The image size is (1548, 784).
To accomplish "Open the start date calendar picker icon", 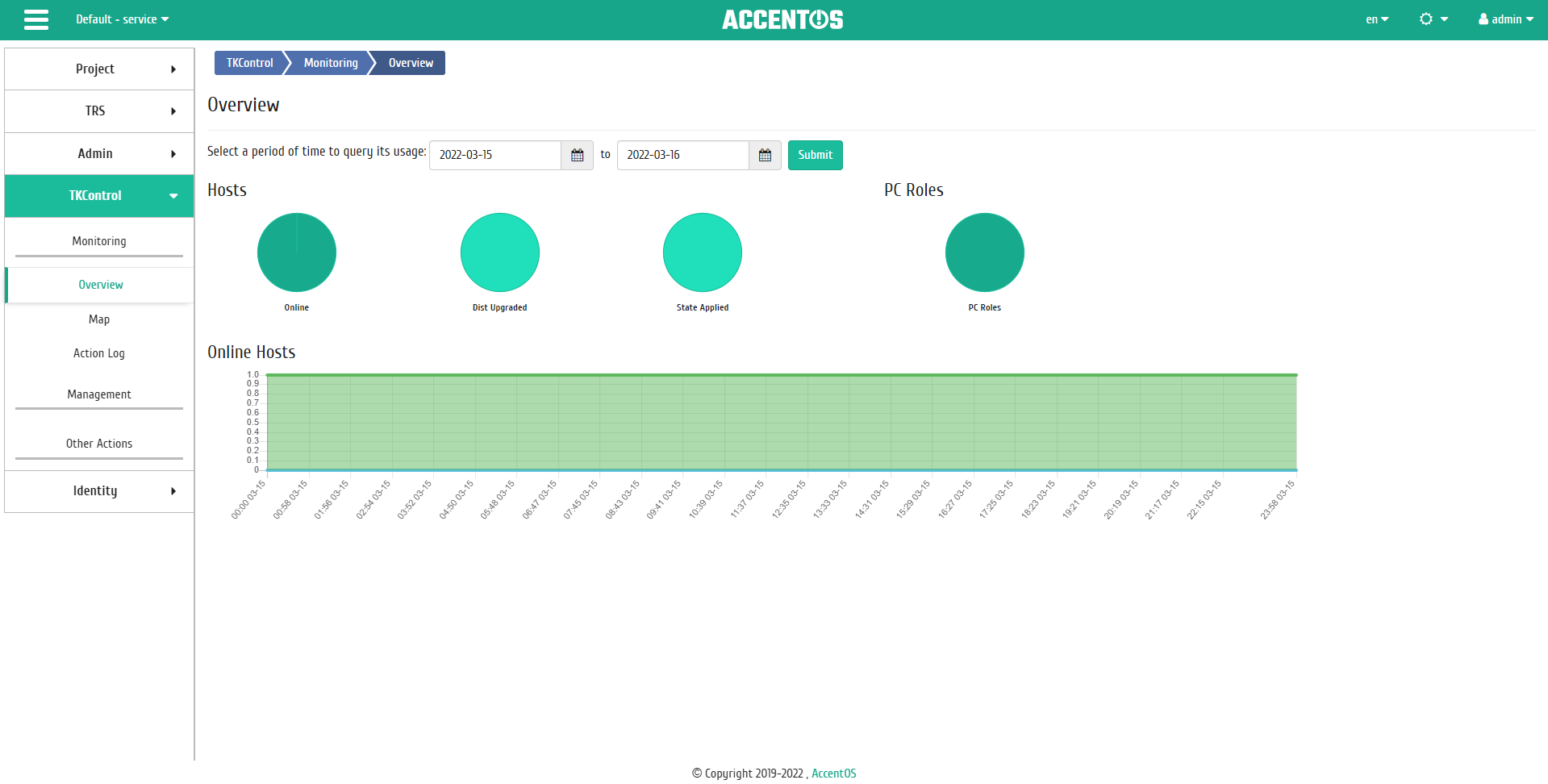I will (x=578, y=155).
